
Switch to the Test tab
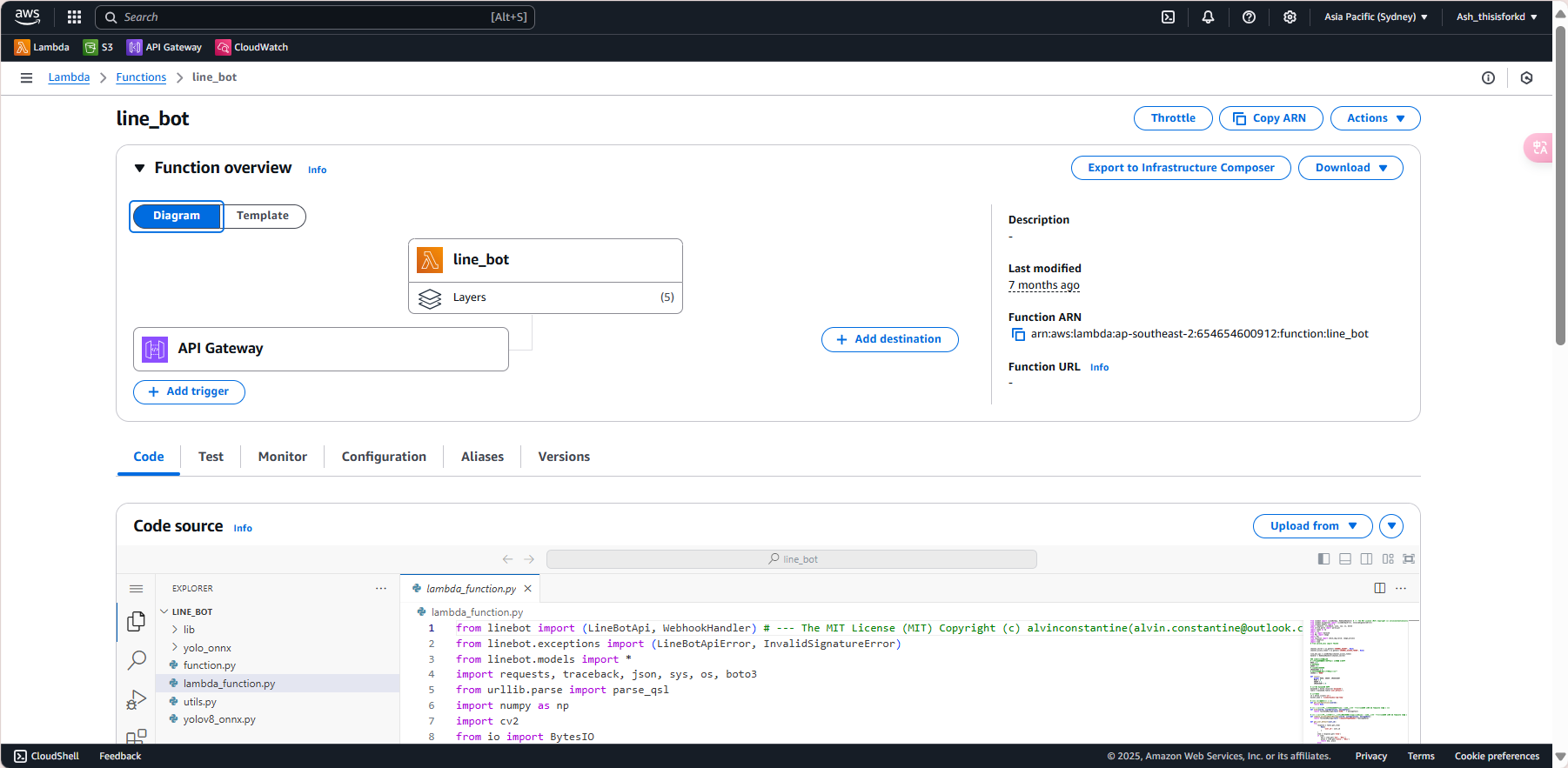point(211,457)
